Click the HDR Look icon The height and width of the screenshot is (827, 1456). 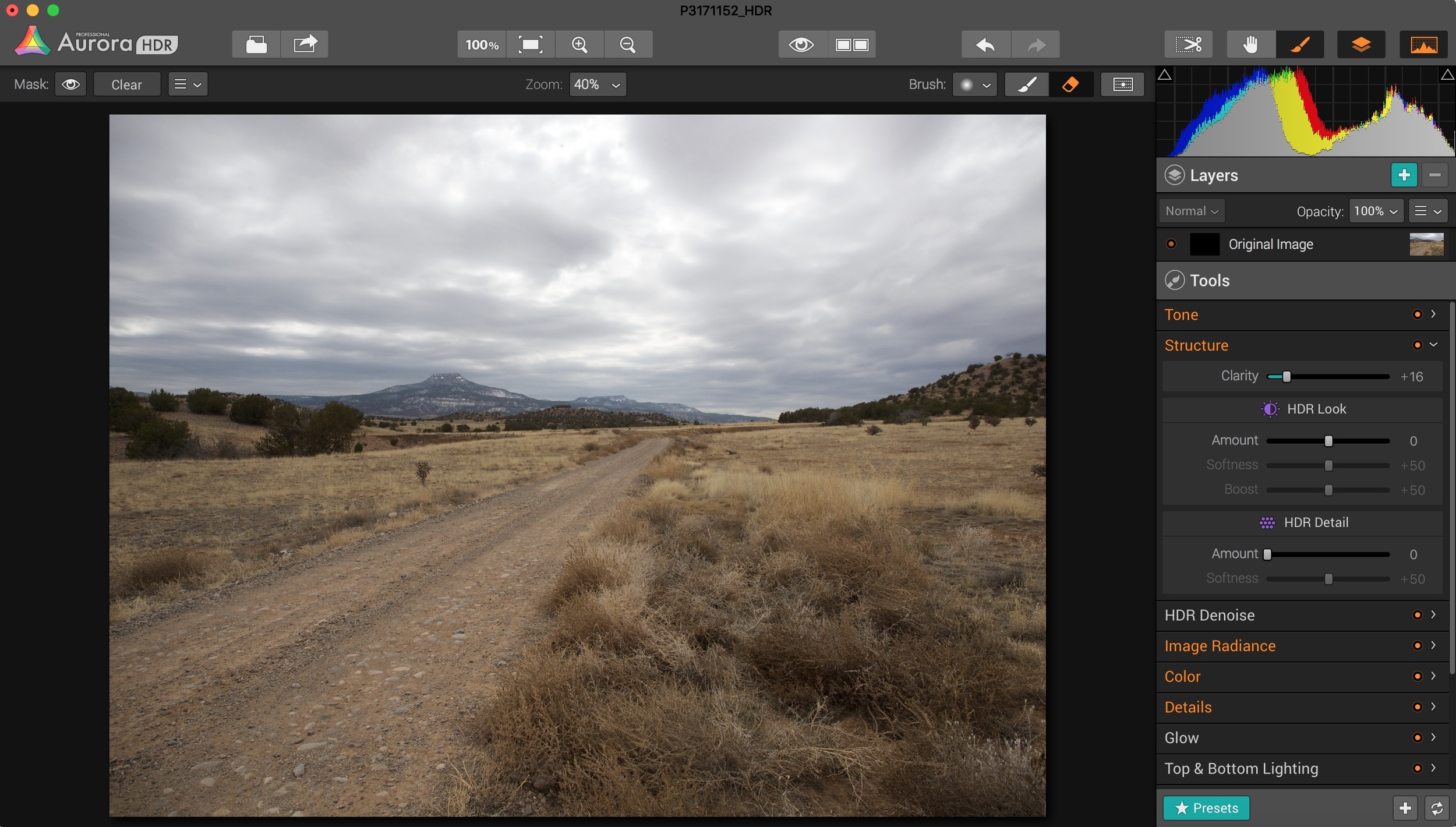[1270, 409]
